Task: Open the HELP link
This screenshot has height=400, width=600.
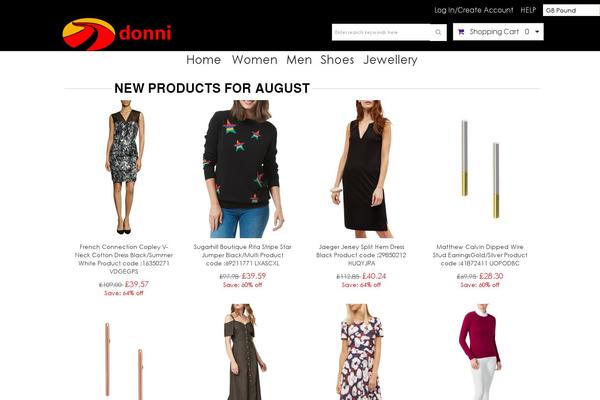Action: pos(528,10)
